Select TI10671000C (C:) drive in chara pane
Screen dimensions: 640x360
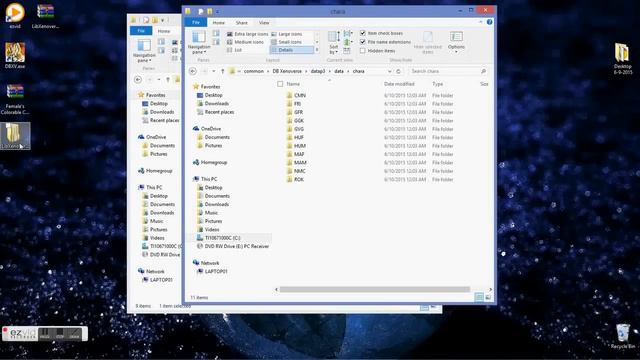click(x=222, y=238)
